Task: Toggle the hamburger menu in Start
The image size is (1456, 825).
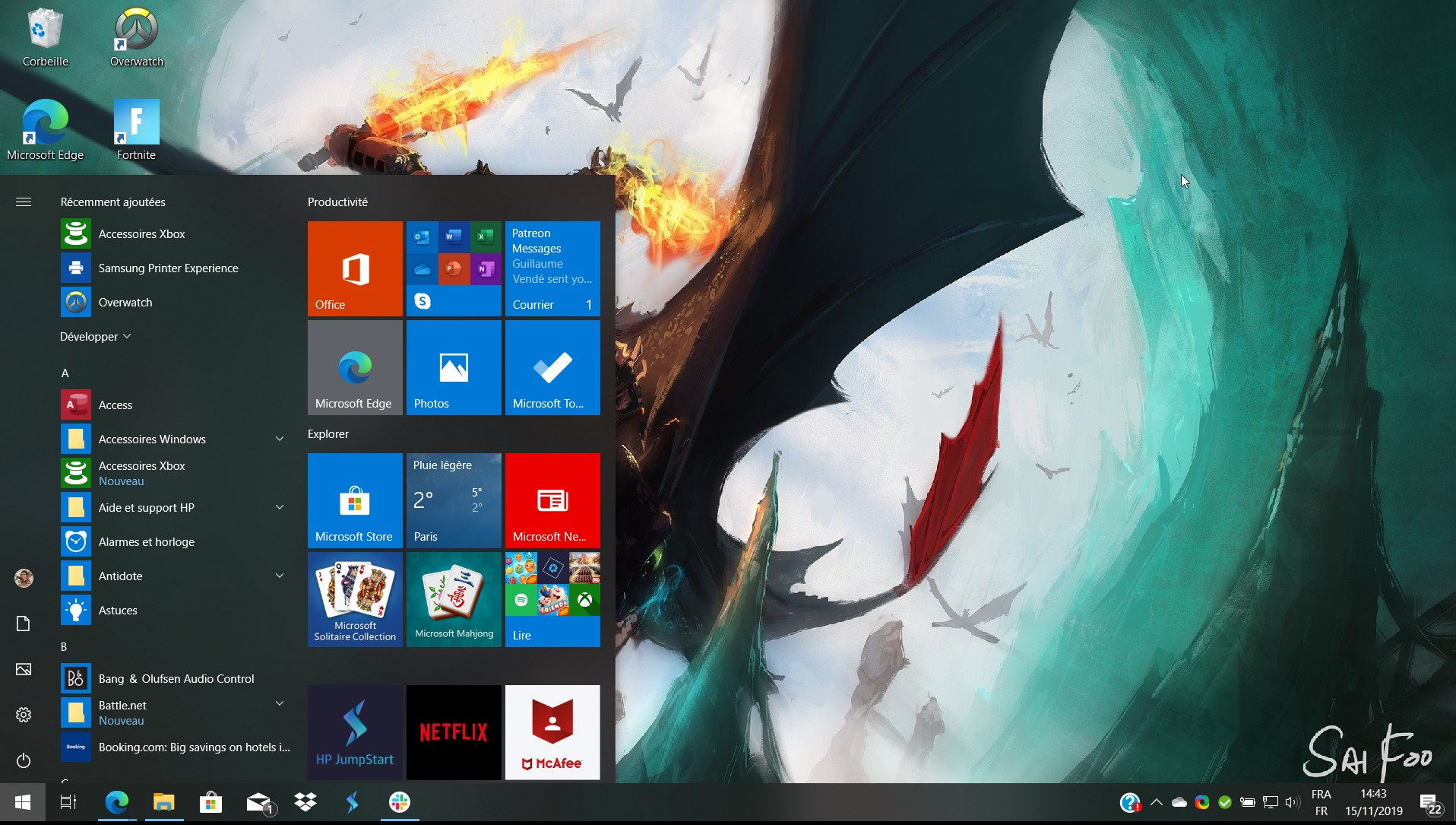Action: point(24,201)
